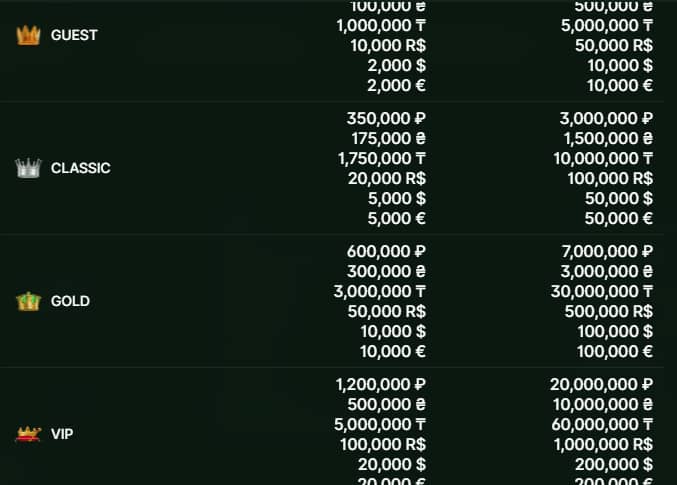677x485 pixels.
Task: Click the 600,000 ₽ value in GOLD row
Action: (386, 251)
